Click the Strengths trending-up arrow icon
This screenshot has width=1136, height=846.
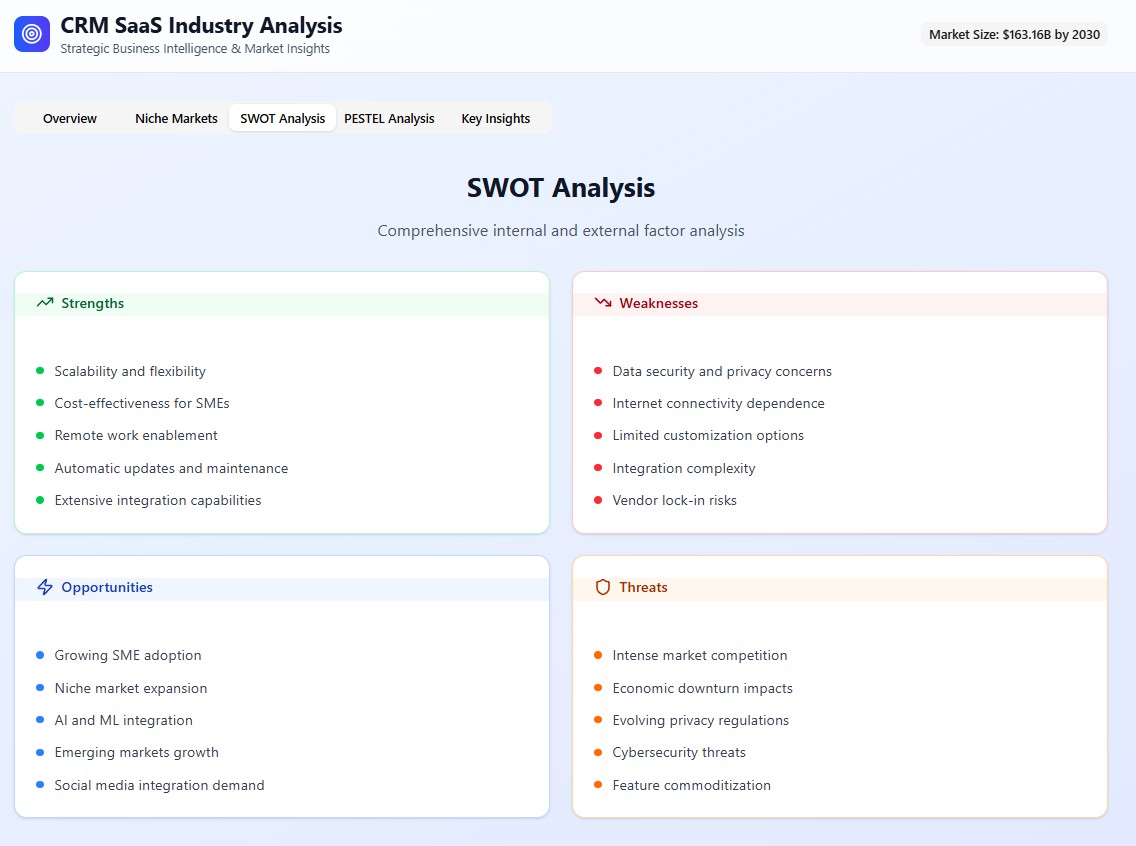[45, 303]
